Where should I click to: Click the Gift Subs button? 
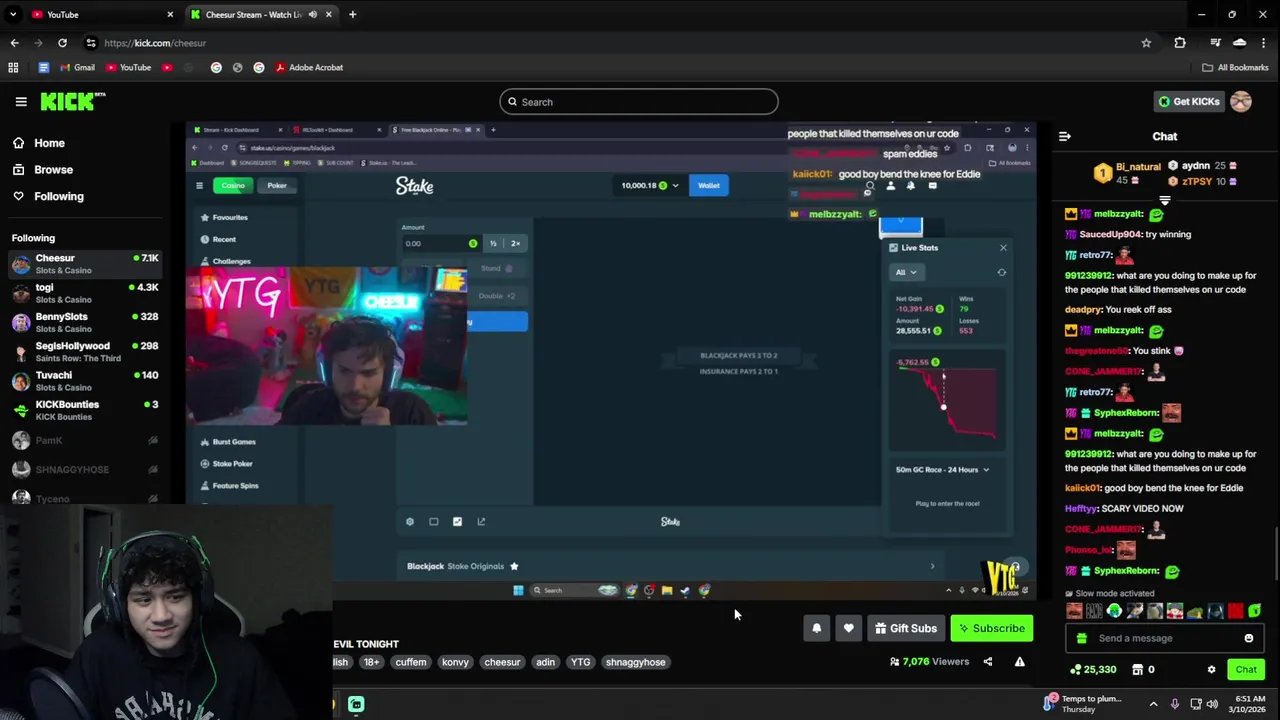pyautogui.click(x=906, y=628)
